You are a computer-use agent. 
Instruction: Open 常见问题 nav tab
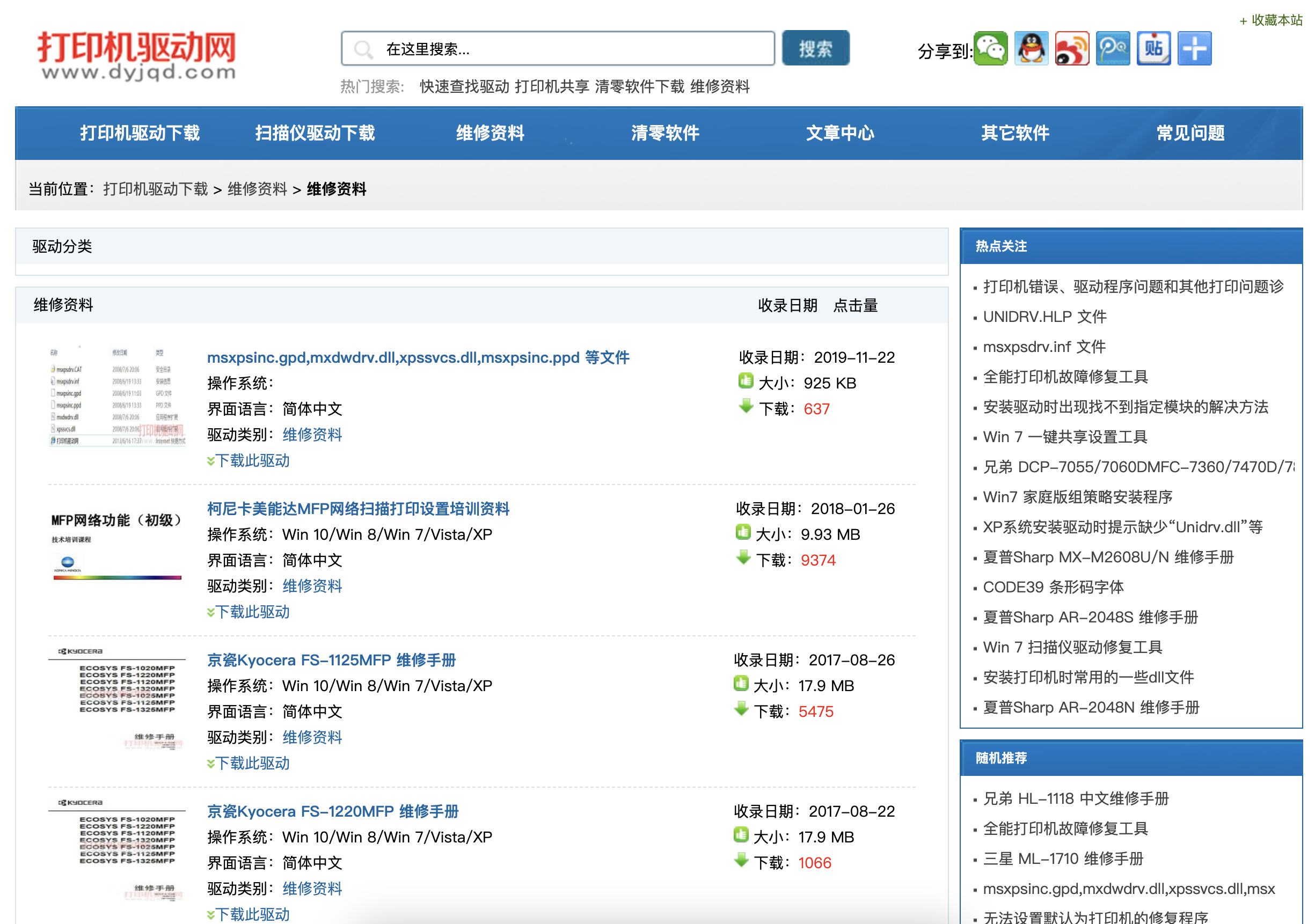tap(1190, 133)
